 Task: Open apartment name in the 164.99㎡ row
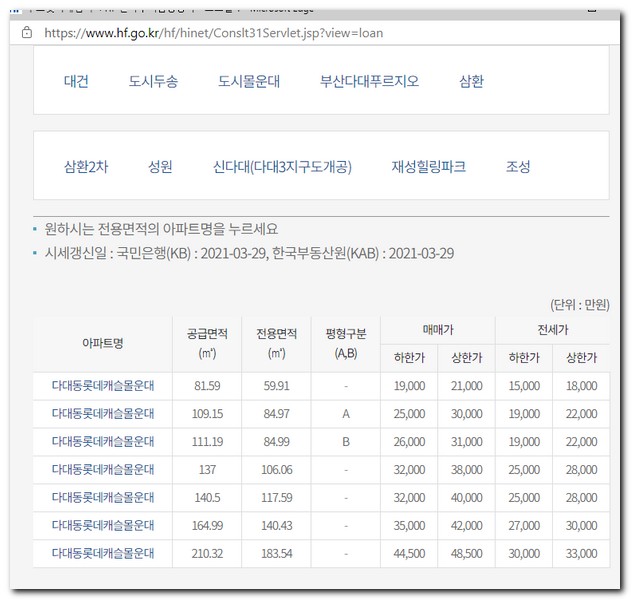click(x=103, y=526)
